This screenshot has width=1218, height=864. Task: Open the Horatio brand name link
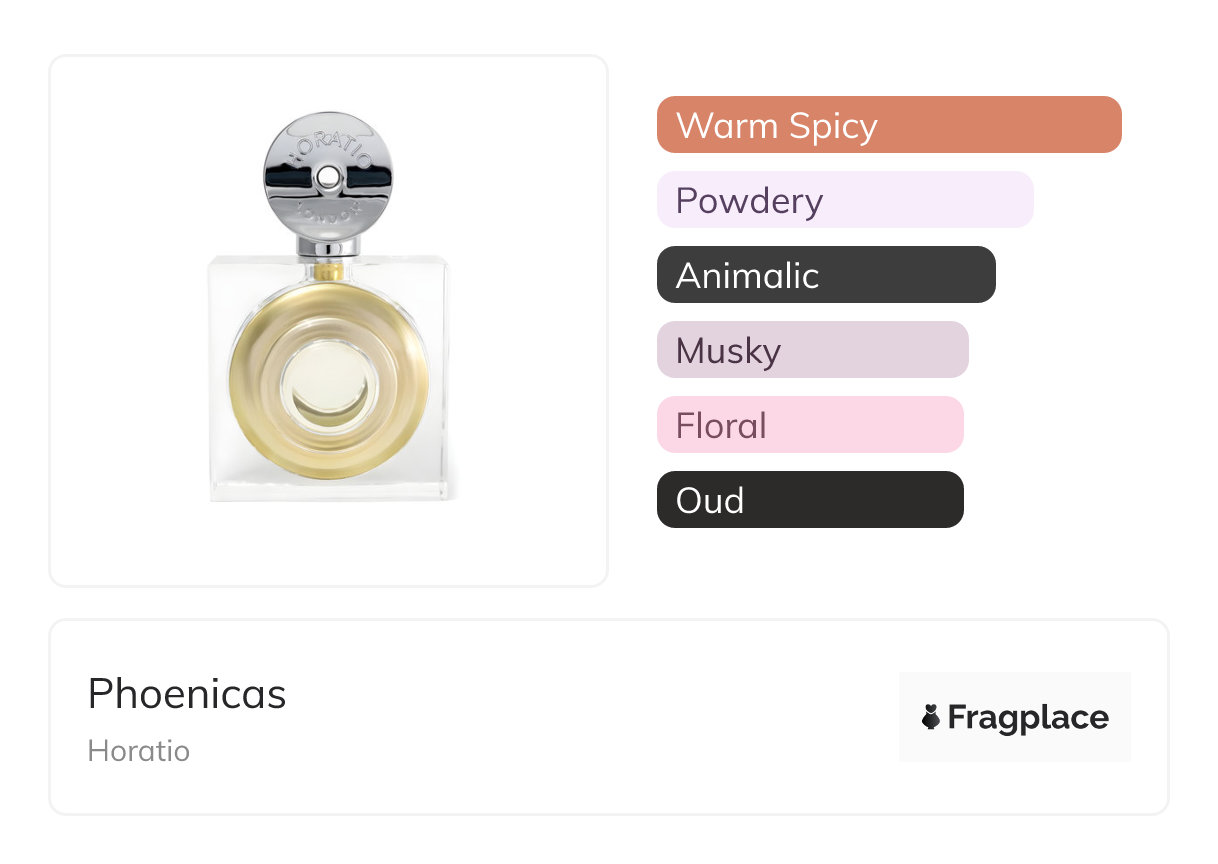139,751
